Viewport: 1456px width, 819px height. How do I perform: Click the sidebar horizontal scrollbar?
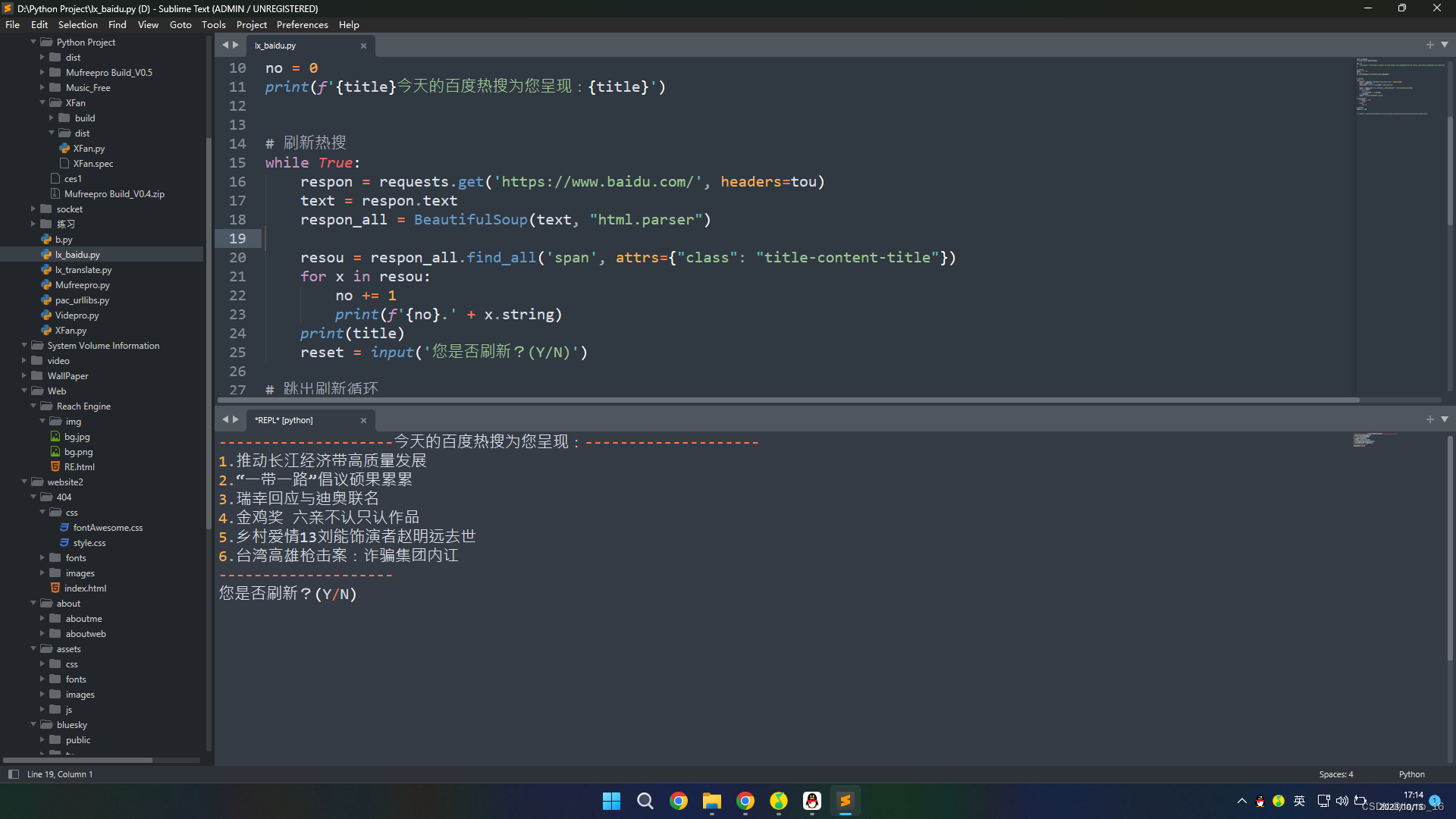[77, 760]
